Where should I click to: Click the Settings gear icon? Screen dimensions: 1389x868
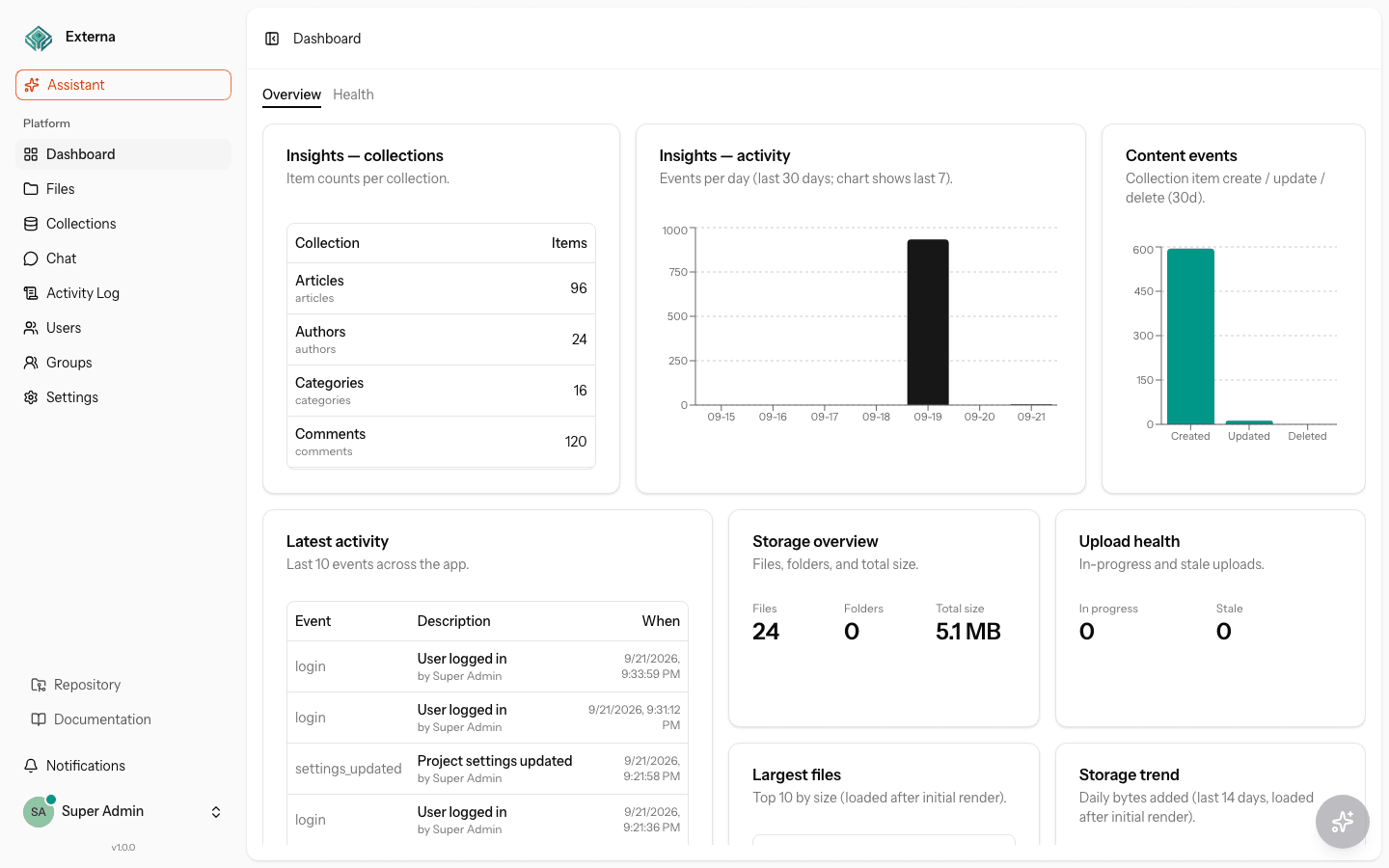coord(31,397)
